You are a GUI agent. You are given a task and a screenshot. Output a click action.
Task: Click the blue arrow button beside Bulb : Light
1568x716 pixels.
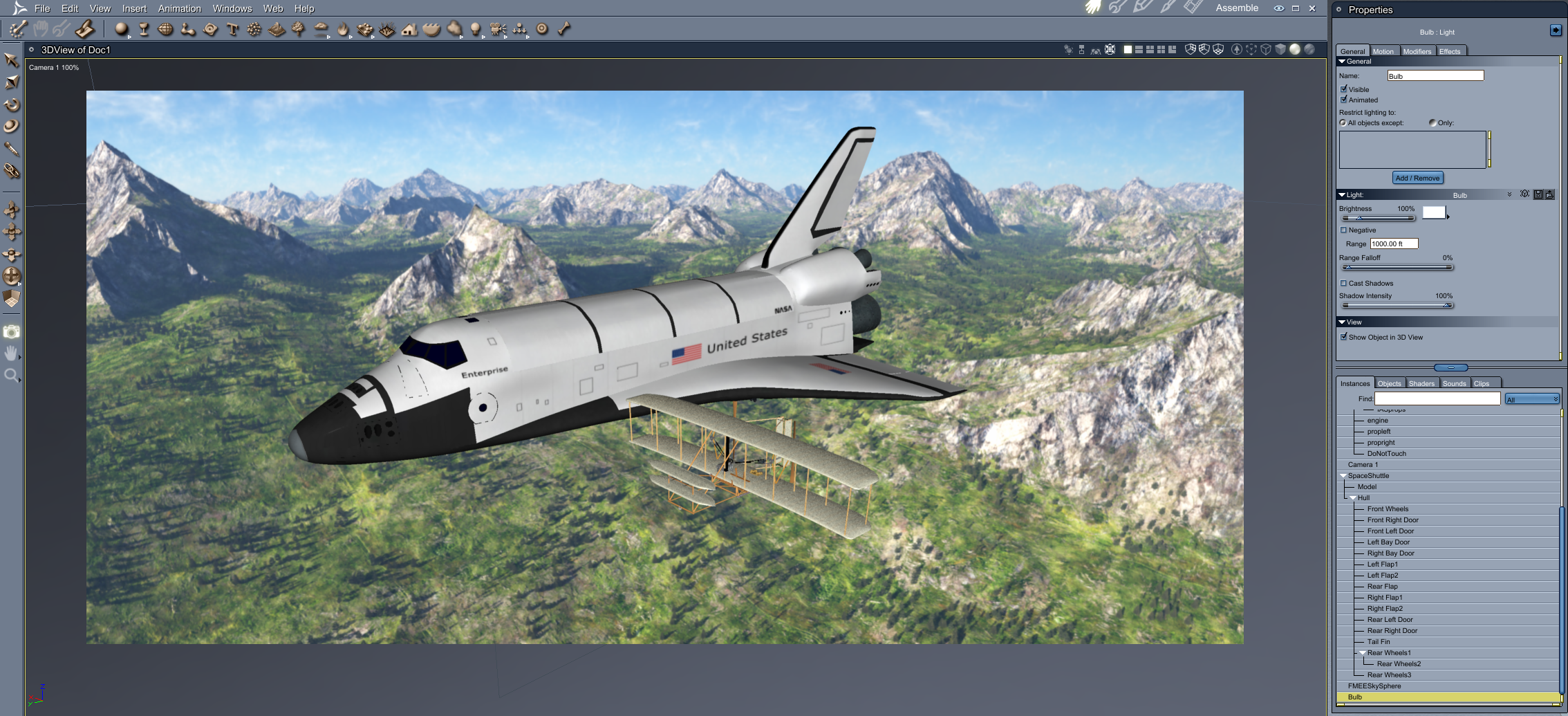1556,30
